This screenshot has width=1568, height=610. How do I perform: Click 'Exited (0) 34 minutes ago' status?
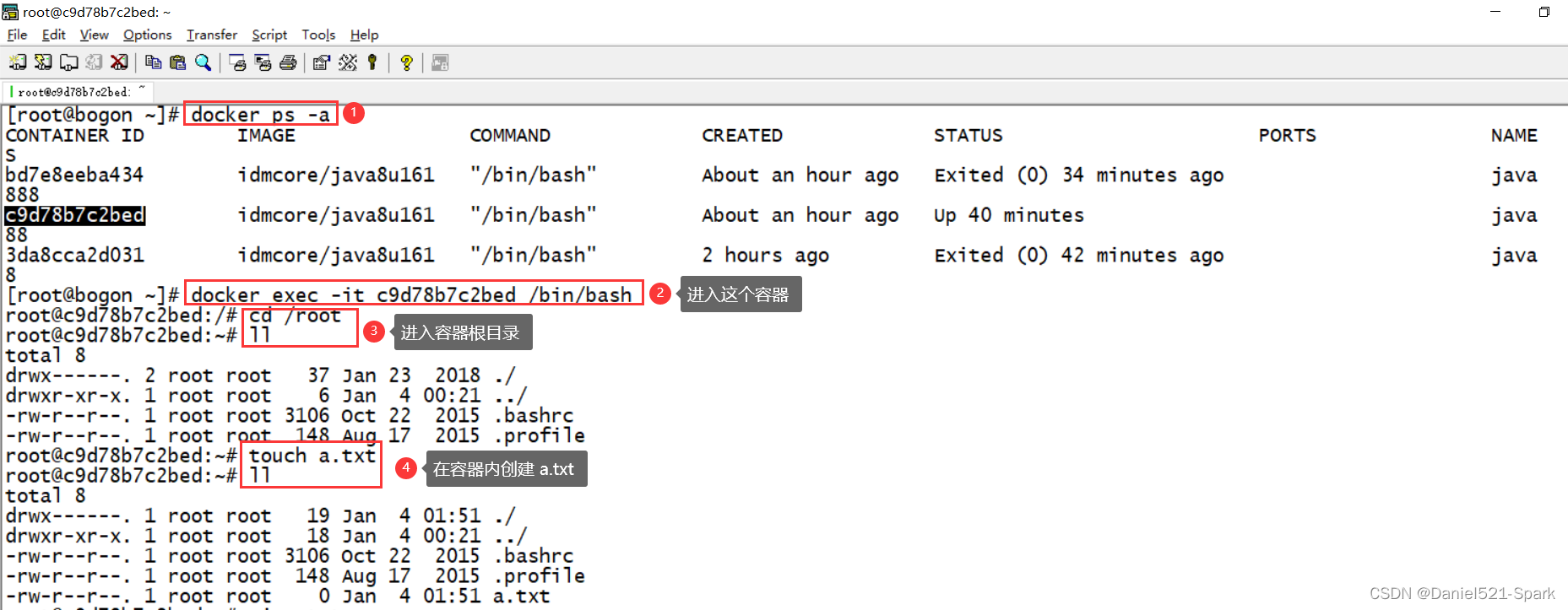(x=1078, y=175)
